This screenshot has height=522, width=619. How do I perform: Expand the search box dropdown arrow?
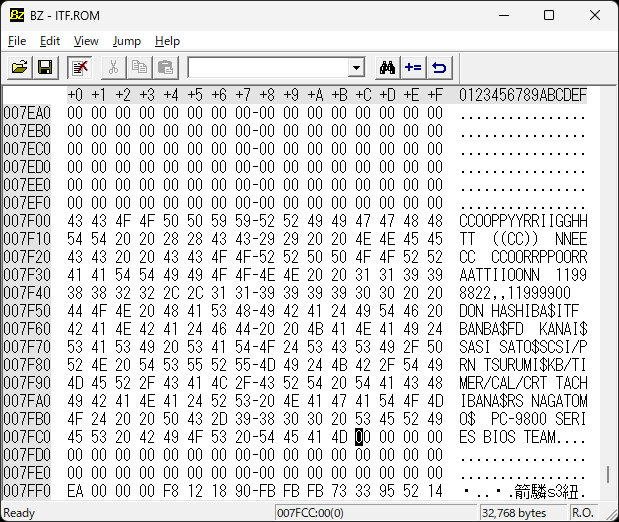point(356,68)
